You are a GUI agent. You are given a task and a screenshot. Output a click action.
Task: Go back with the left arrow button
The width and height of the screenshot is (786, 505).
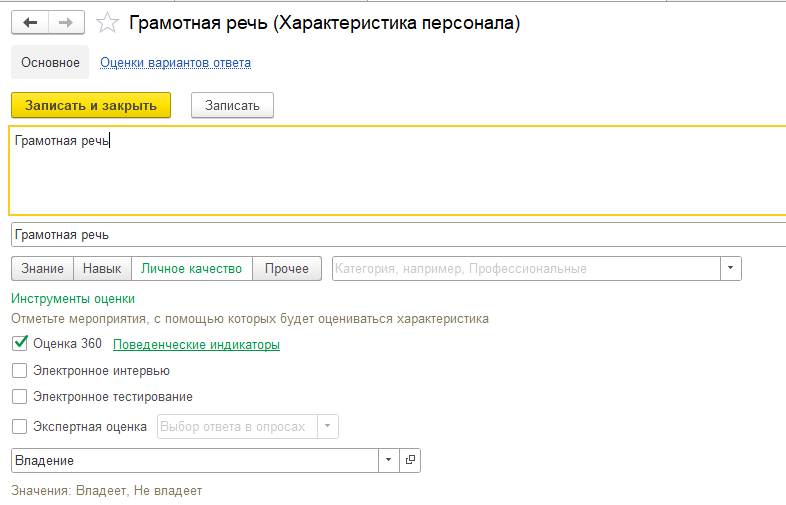tap(30, 23)
